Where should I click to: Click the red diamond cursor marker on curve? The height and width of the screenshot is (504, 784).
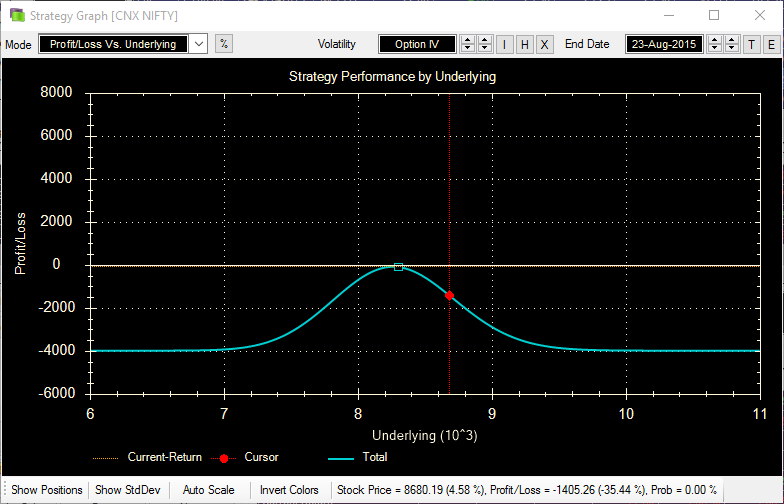[x=449, y=296]
